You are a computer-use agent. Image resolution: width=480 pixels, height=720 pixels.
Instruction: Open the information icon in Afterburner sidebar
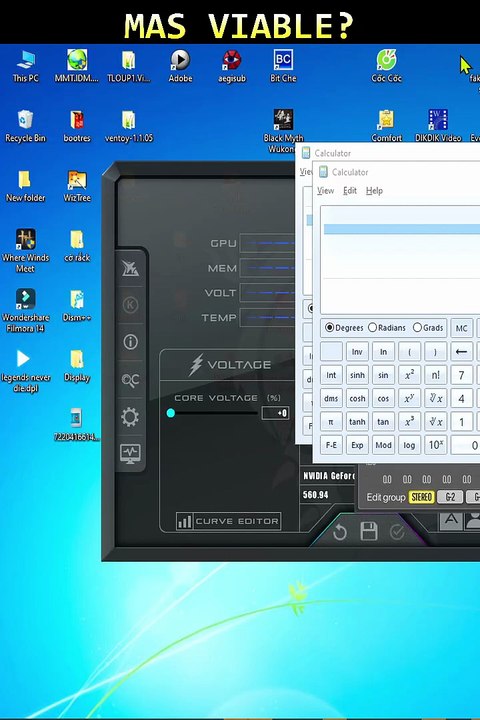tap(130, 342)
